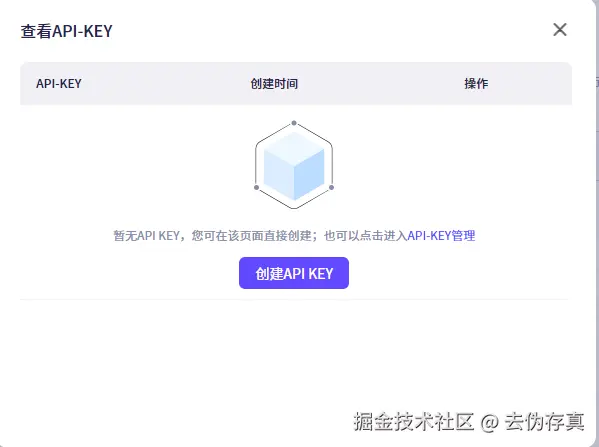Click the 查看API-KEY dialog title
Image resolution: width=599 pixels, height=447 pixels.
66,31
